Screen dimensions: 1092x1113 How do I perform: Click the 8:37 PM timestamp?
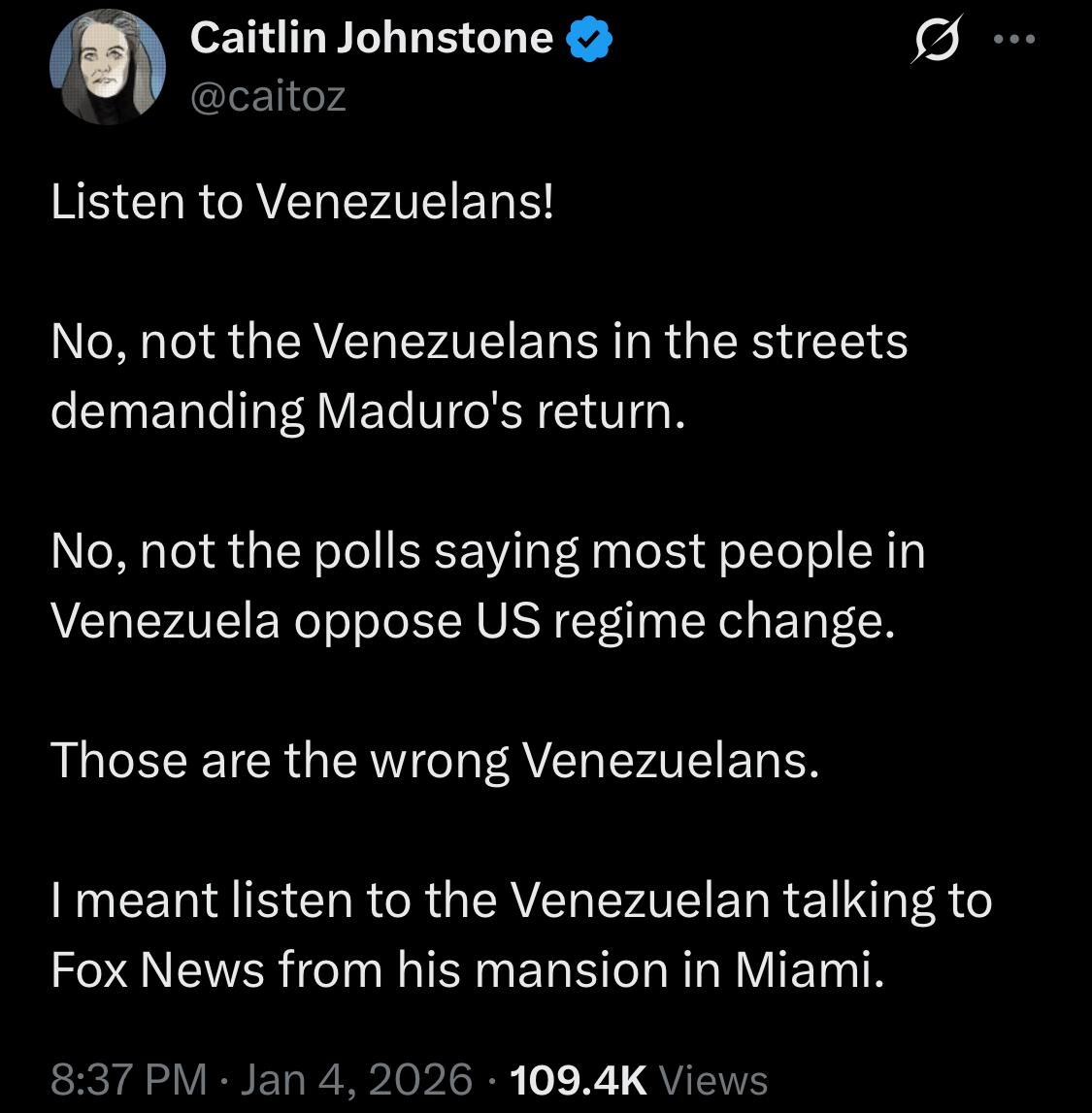click(128, 1079)
